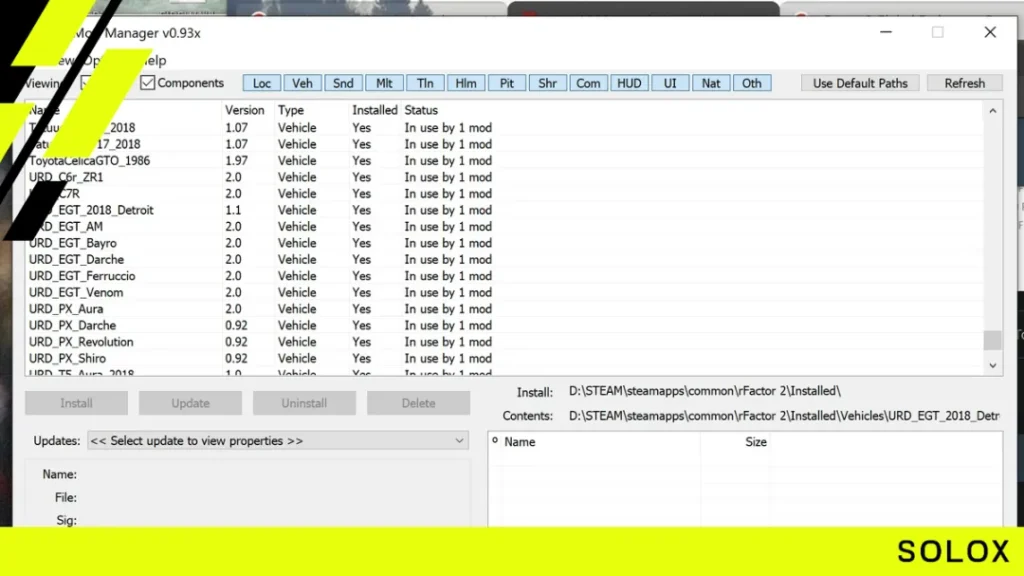
Task: Click the Update button
Action: (190, 403)
